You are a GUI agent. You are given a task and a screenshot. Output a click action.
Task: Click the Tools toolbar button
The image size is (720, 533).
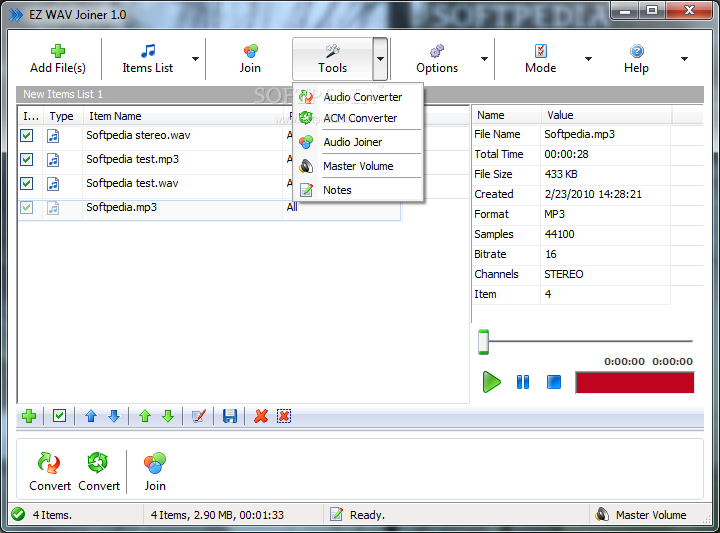point(332,59)
